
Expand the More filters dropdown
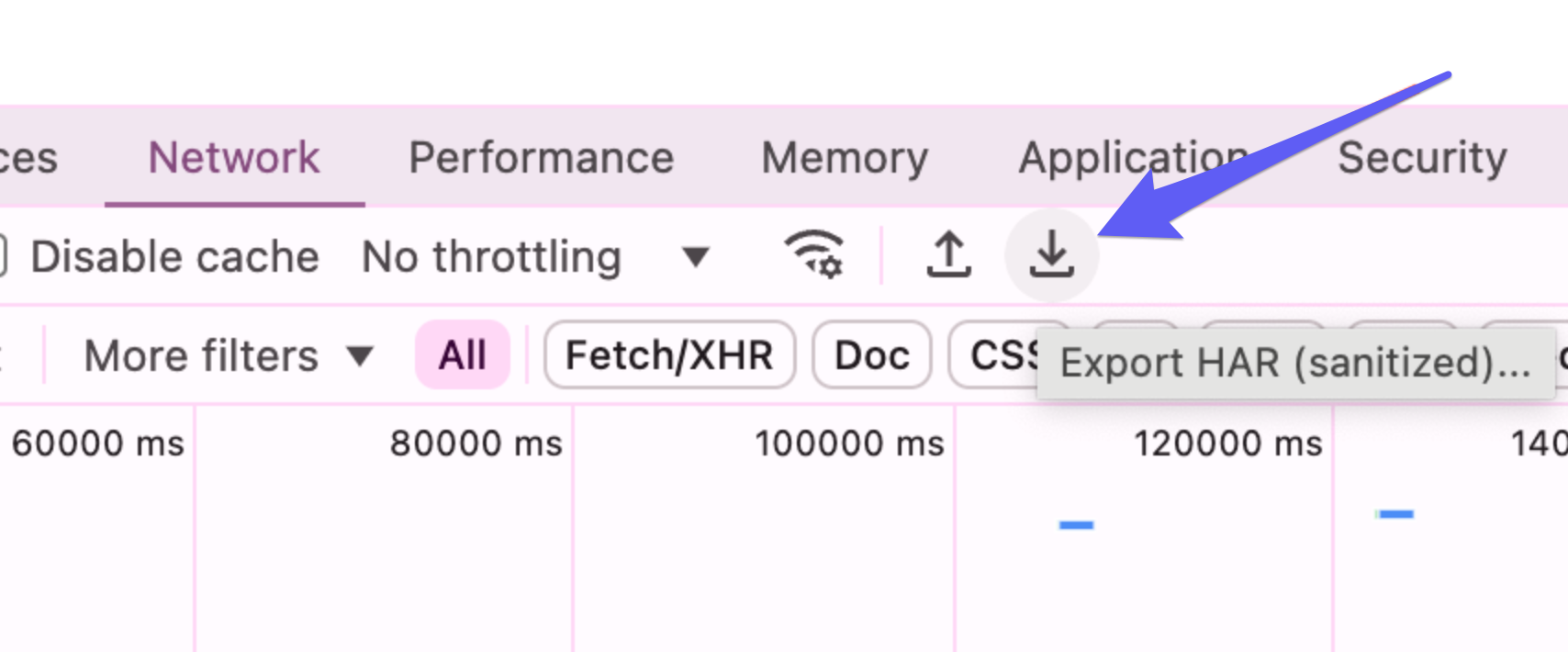click(x=229, y=356)
